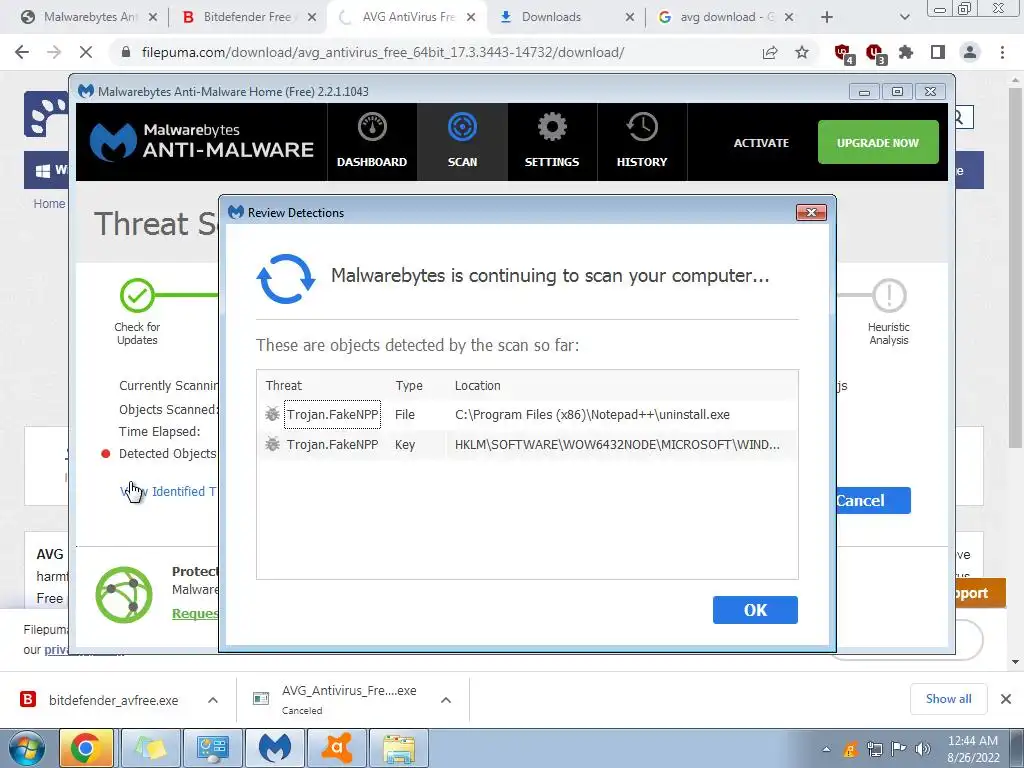This screenshot has width=1024, height=768.
Task: Click the Check for Updates step icon
Action: pyautogui.click(x=137, y=295)
